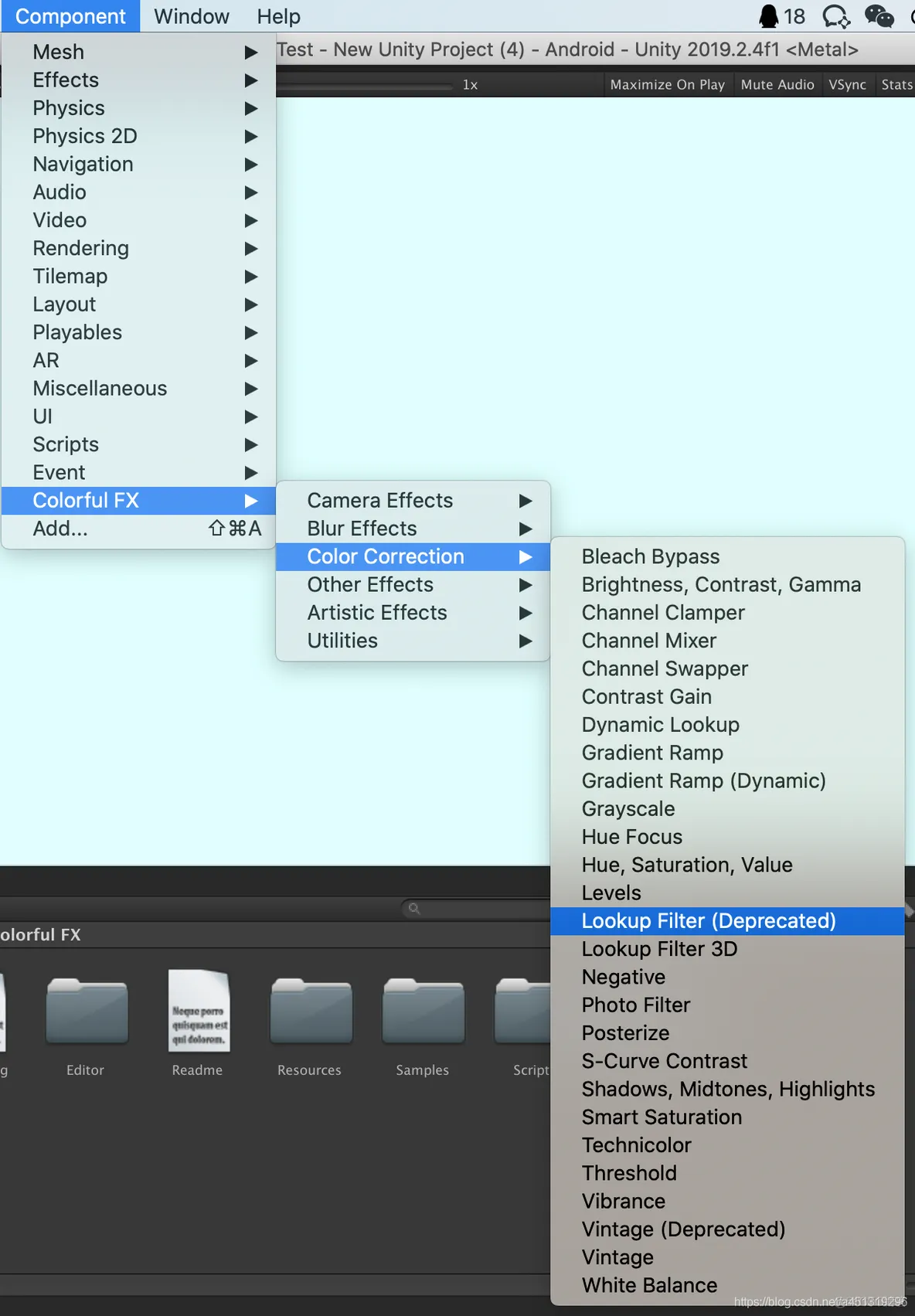Image resolution: width=915 pixels, height=1316 pixels.
Task: Expand the Camera Effects submenu
Action: 413,500
